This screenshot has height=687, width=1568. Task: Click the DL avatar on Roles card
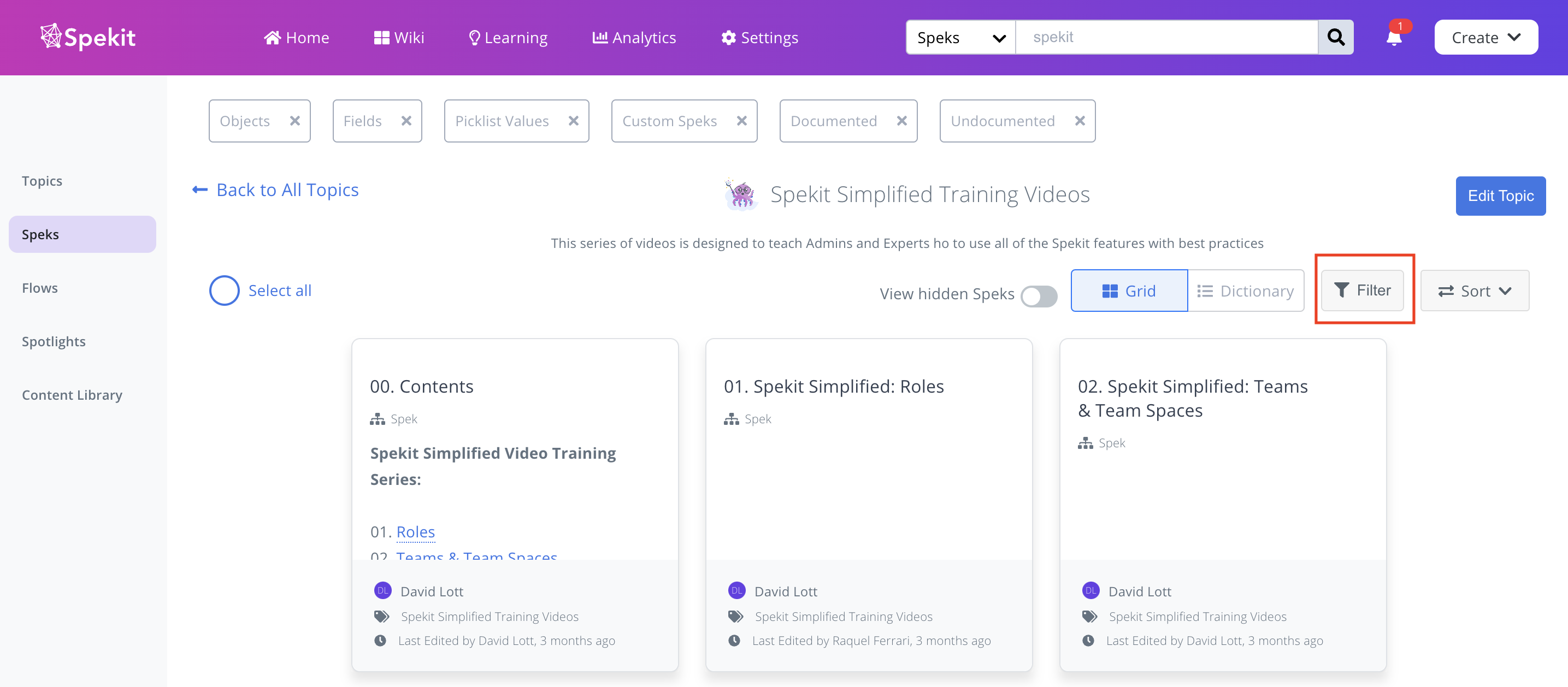(736, 590)
